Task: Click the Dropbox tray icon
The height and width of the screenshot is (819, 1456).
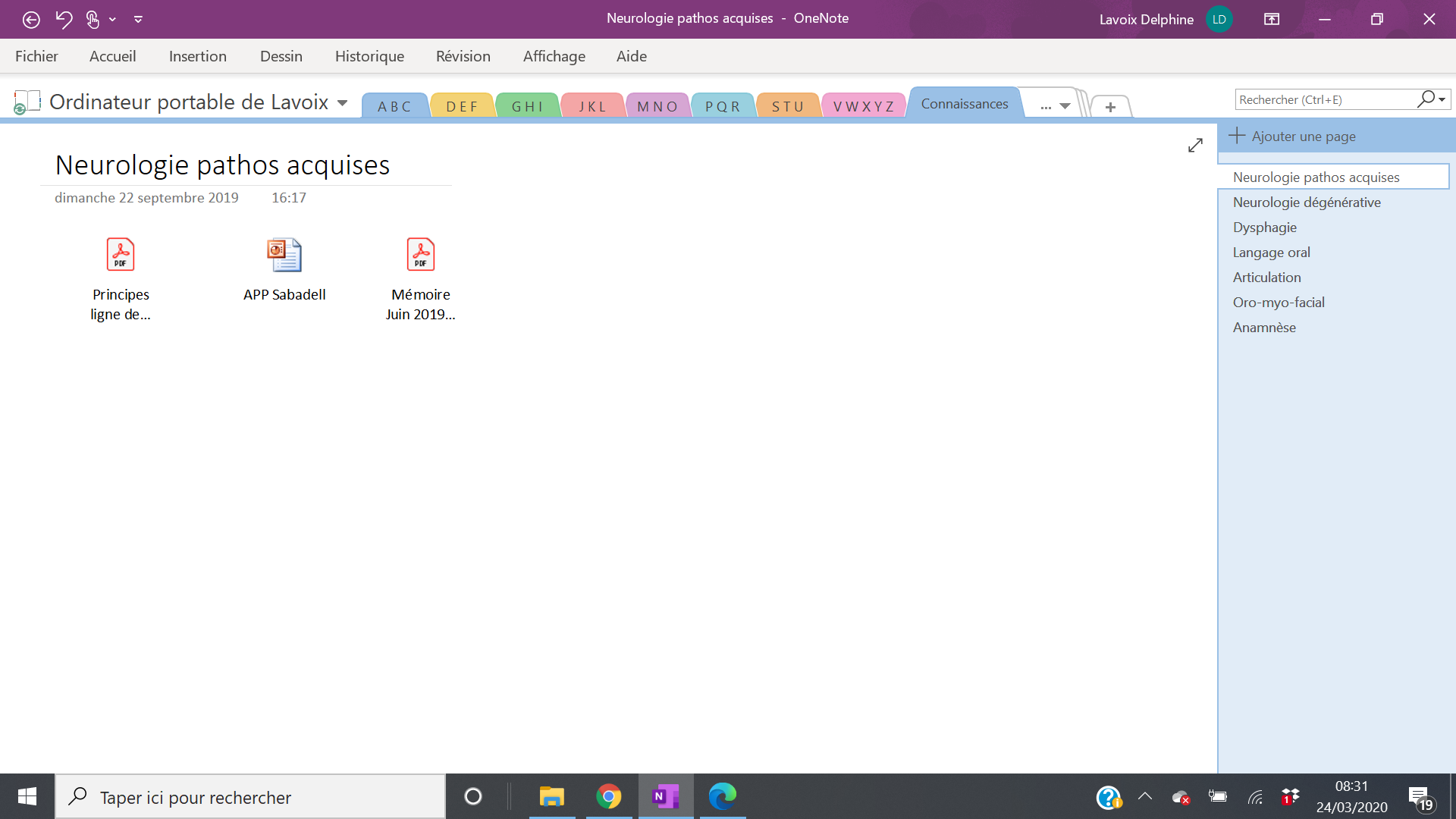Action: (x=1290, y=796)
